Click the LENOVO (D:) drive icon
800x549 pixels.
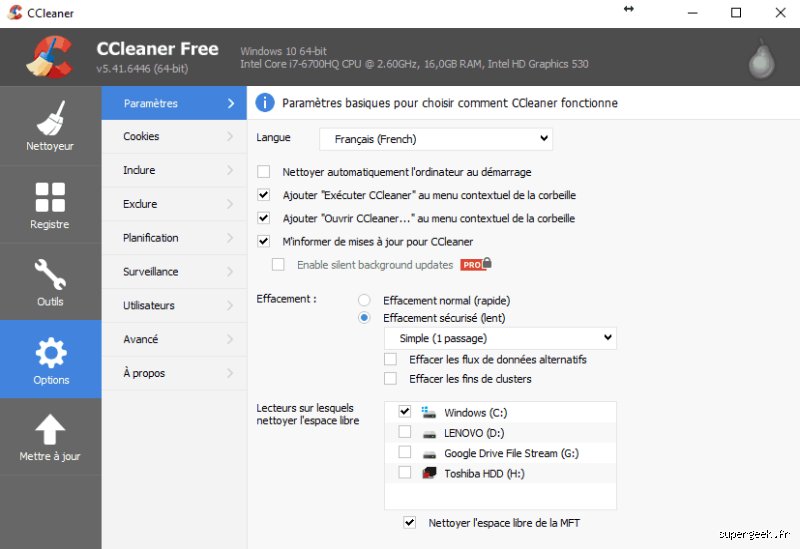pos(430,434)
